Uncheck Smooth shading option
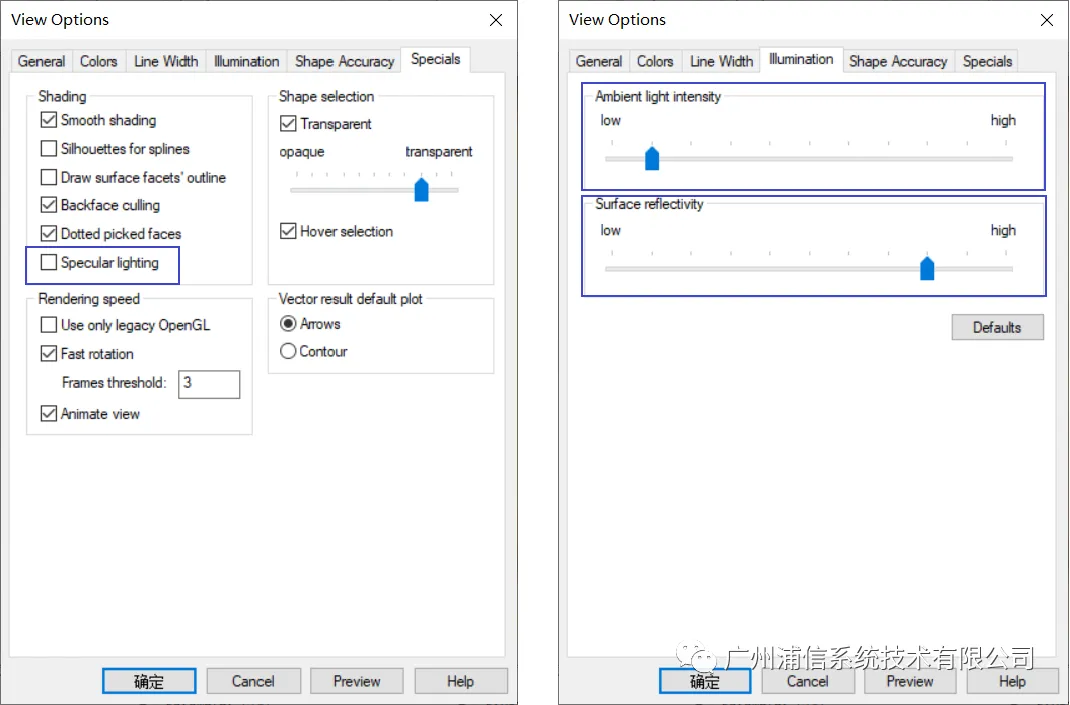 pos(48,120)
